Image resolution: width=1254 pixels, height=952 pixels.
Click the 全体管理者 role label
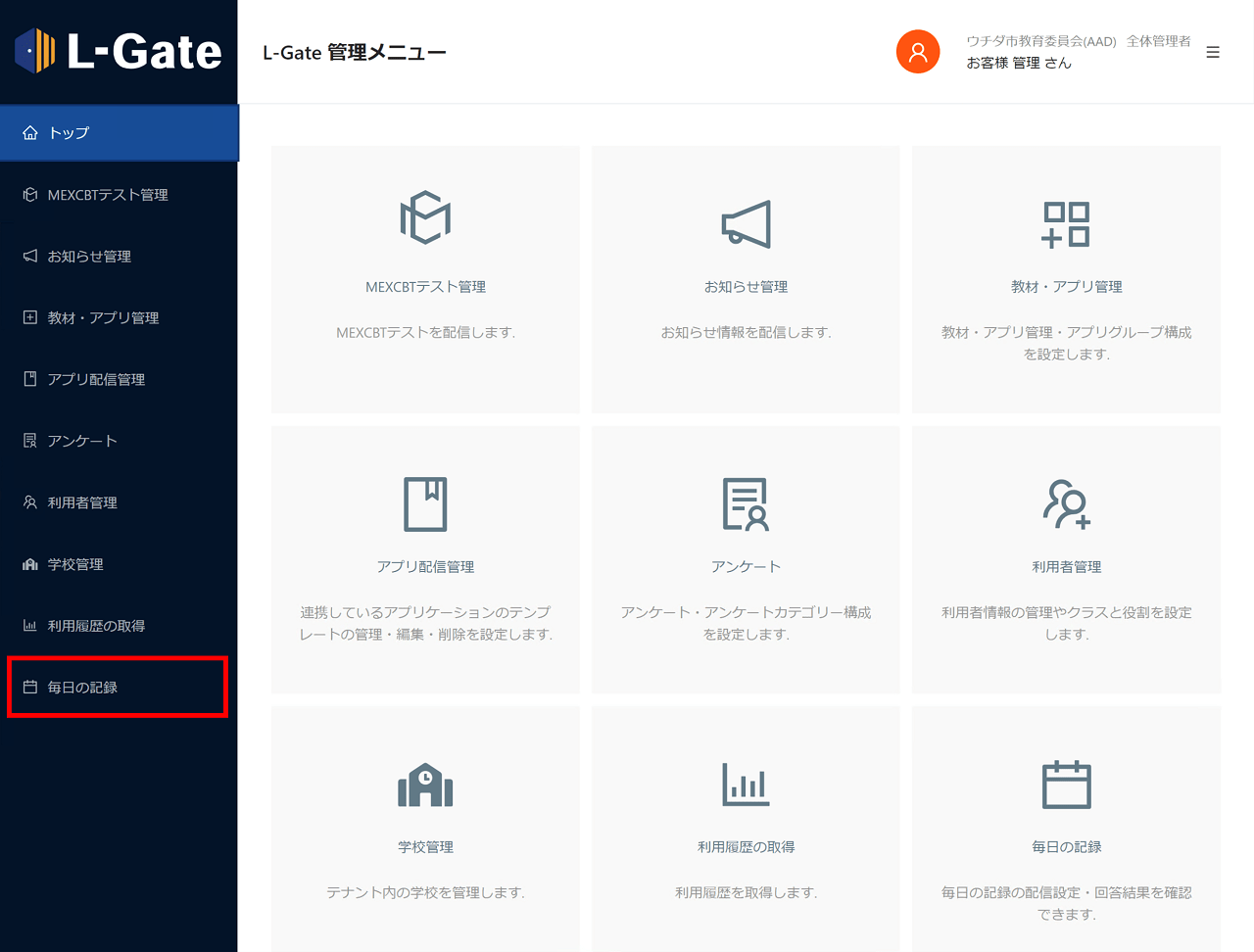1159,41
